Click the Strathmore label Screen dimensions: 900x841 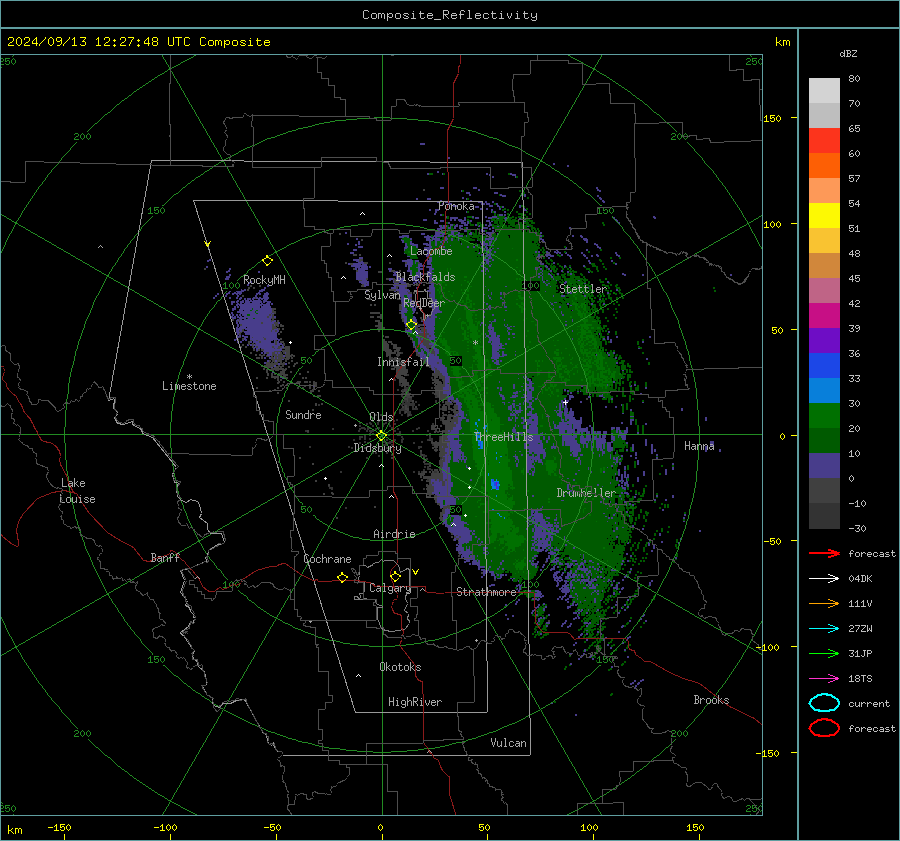pos(486,592)
